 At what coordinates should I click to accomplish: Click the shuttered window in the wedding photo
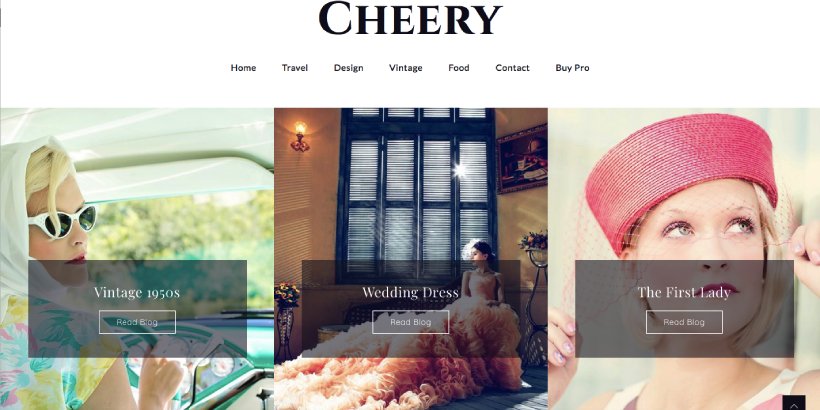[417, 192]
